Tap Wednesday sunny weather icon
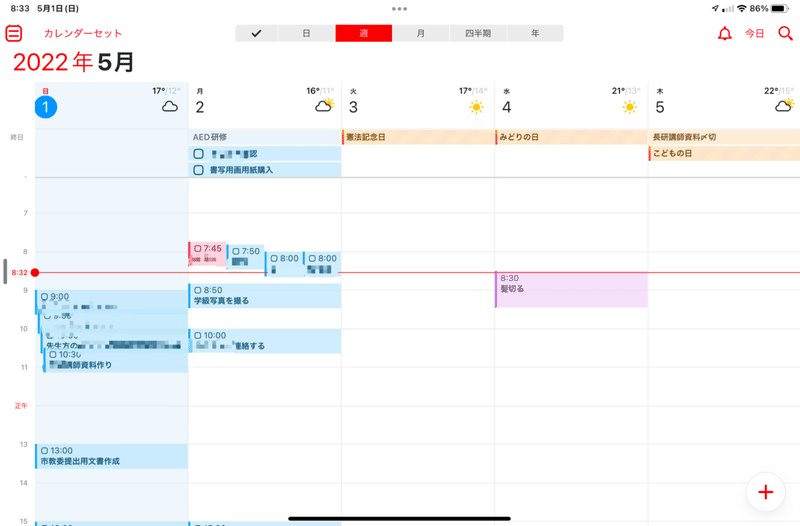The height and width of the screenshot is (526, 800). (630, 107)
